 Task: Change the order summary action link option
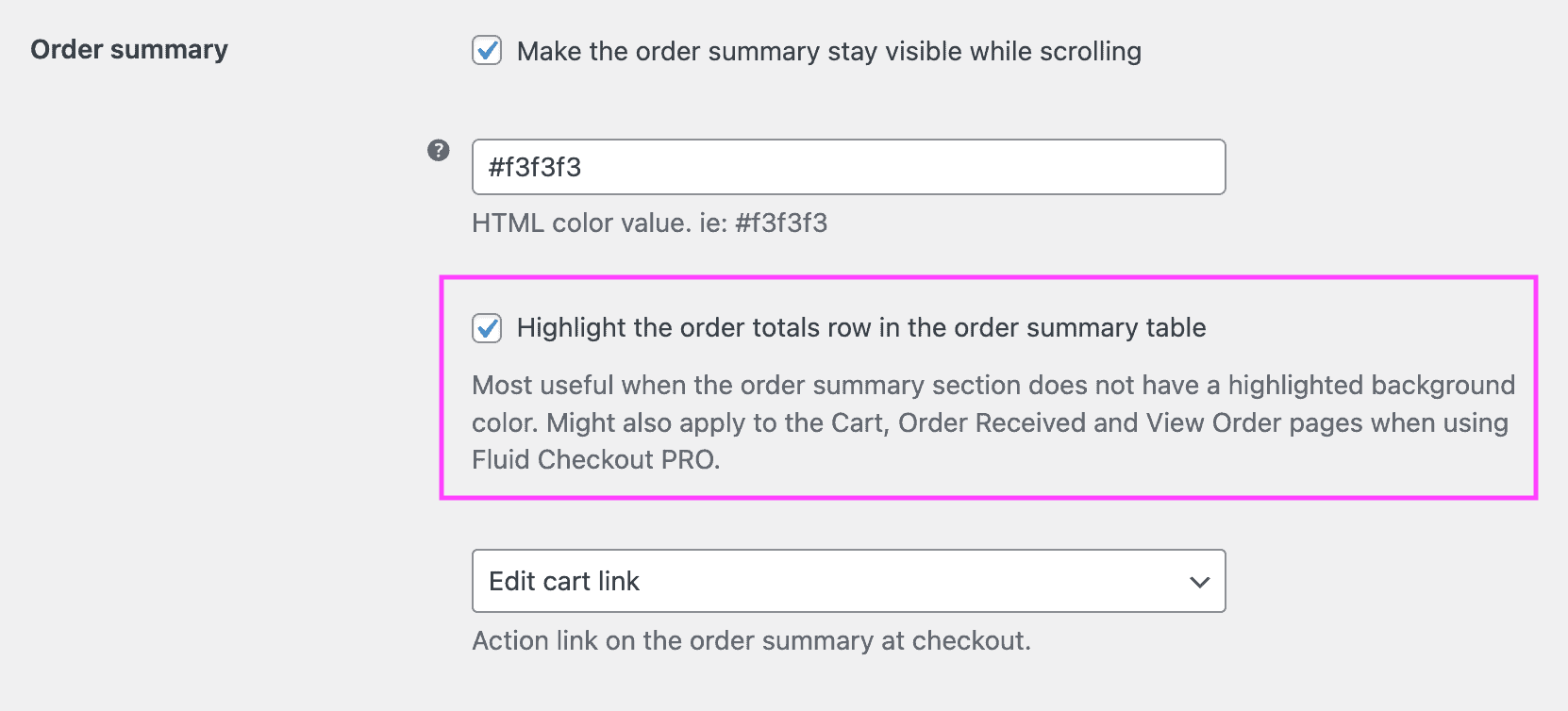[847, 582]
